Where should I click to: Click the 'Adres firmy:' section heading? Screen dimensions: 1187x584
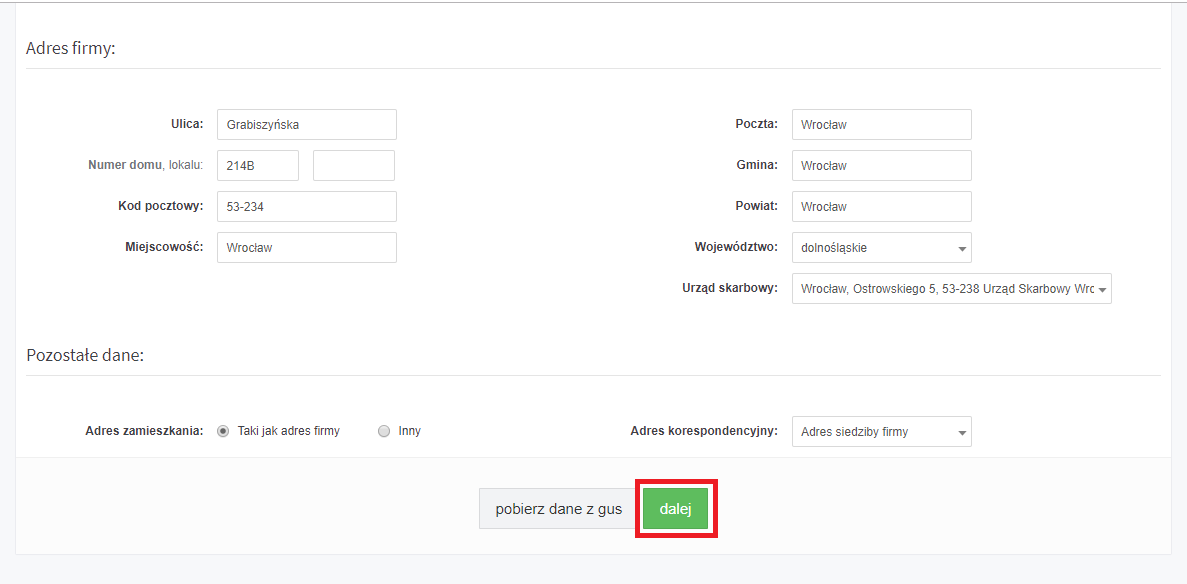pos(70,48)
